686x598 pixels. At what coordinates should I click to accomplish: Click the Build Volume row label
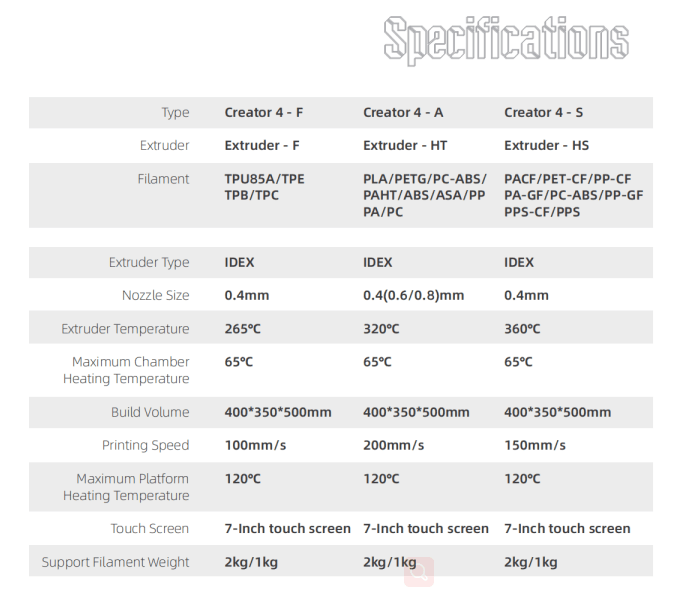pyautogui.click(x=150, y=413)
